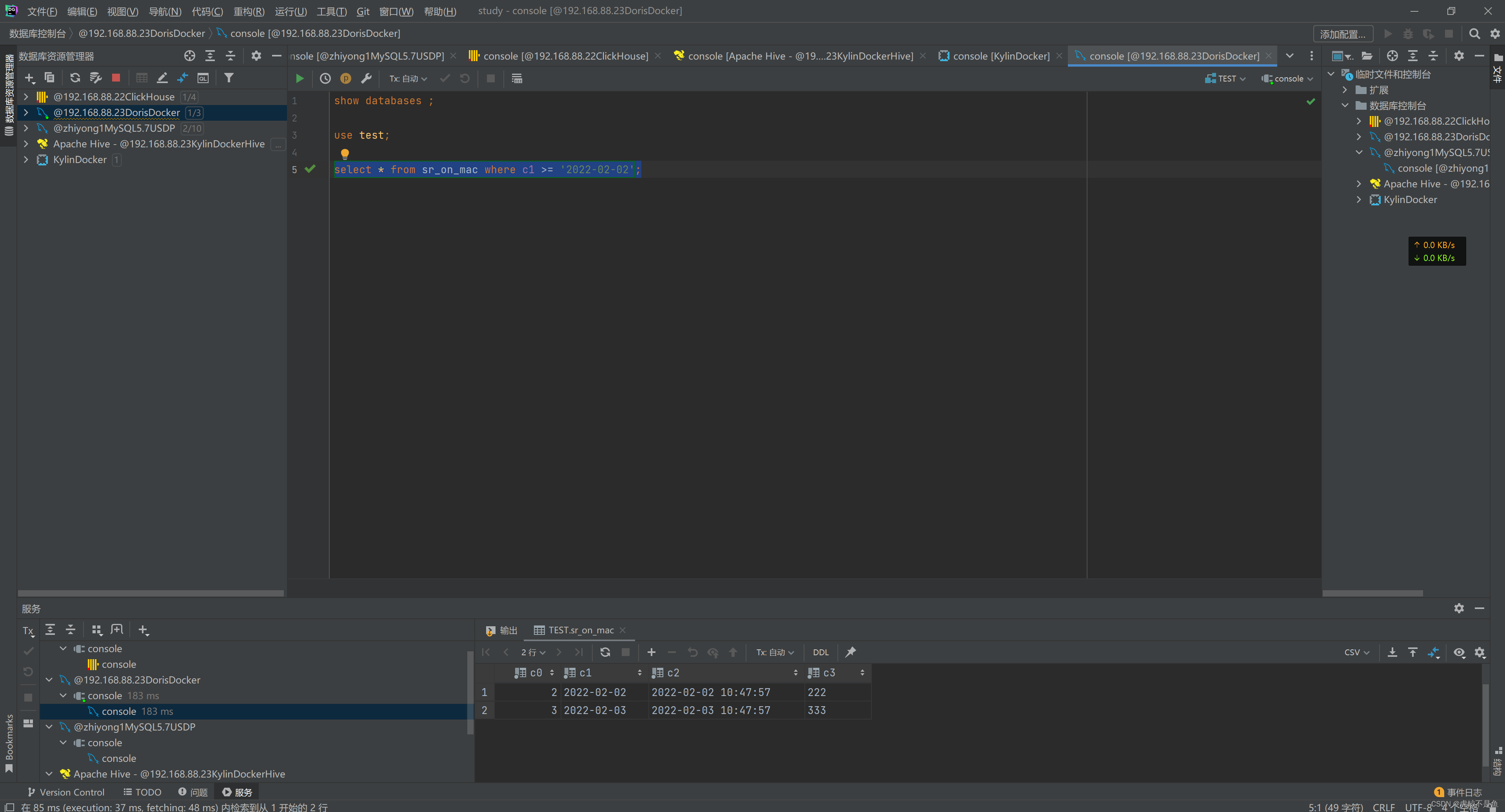Pin the TEST.sr_on_mac result tab
Viewport: 1505px width, 812px height.
pyautogui.click(x=851, y=652)
